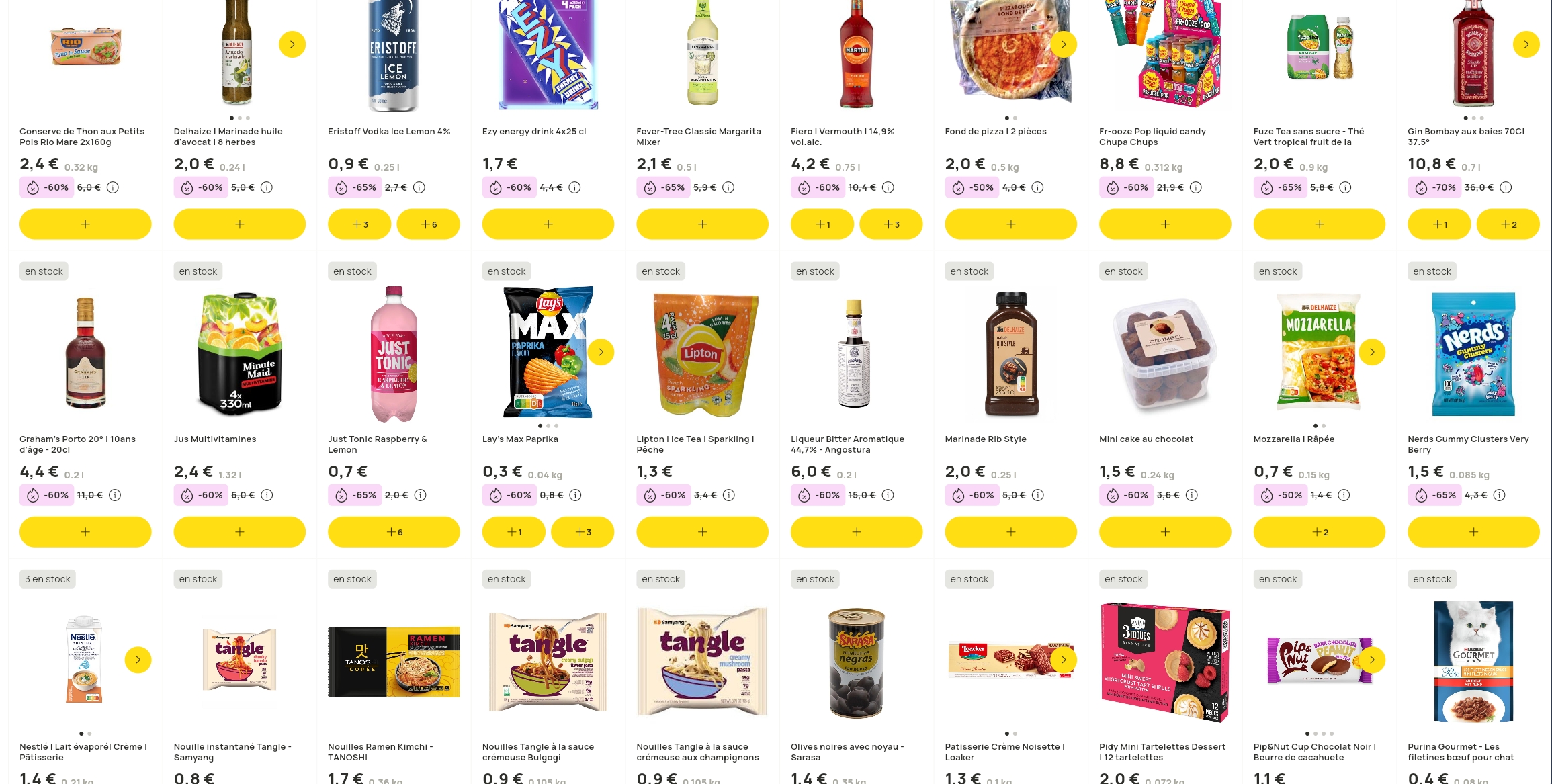Image resolution: width=1552 pixels, height=784 pixels.
Task: Show next image of Delhaize Marinade avocat
Action: 292,44
